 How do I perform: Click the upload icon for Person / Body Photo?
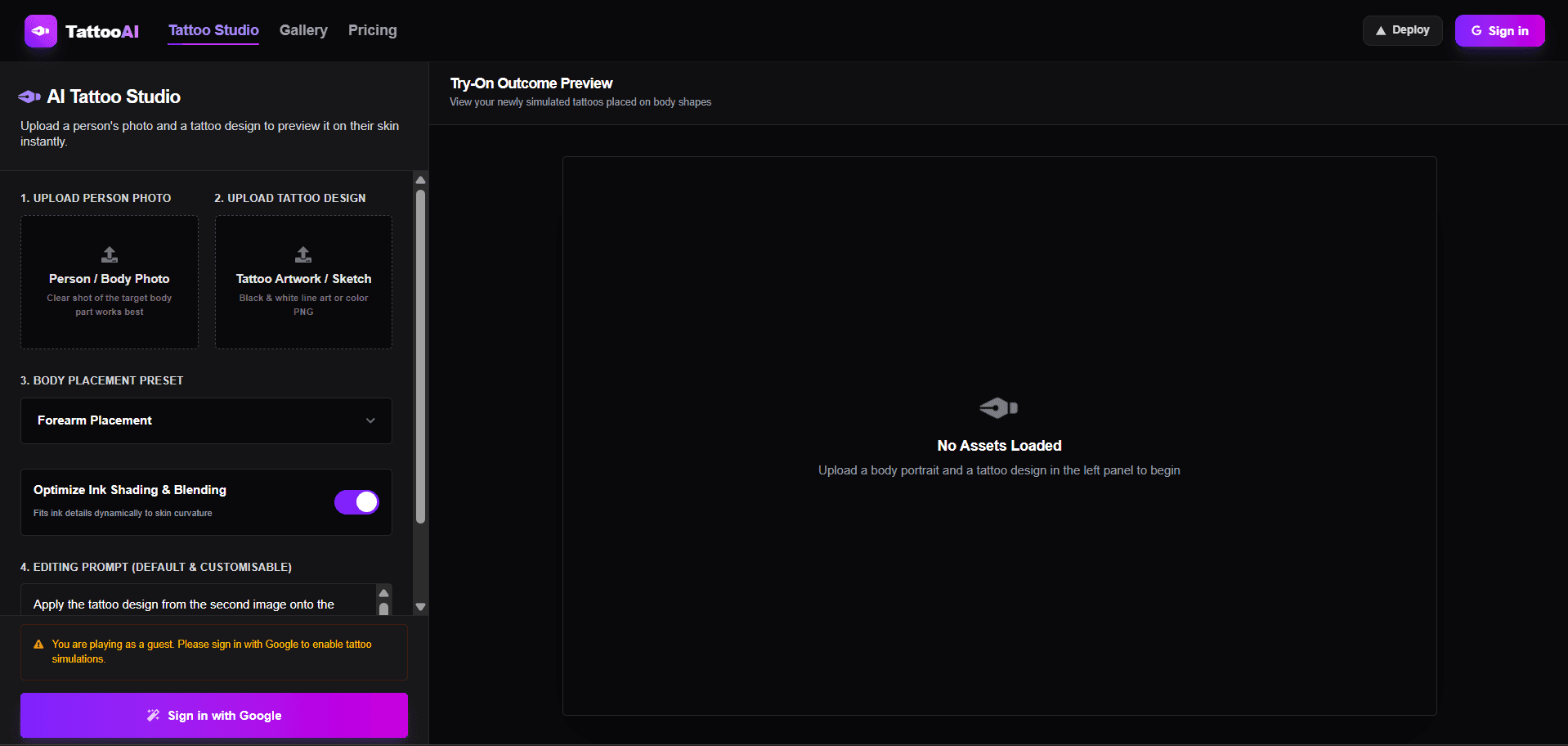point(110,254)
